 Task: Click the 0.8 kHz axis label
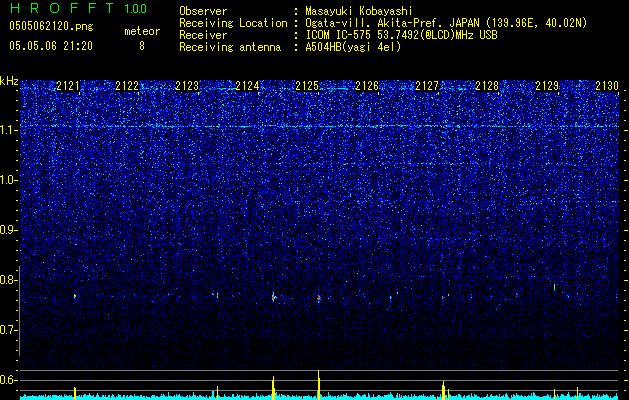click(9, 280)
